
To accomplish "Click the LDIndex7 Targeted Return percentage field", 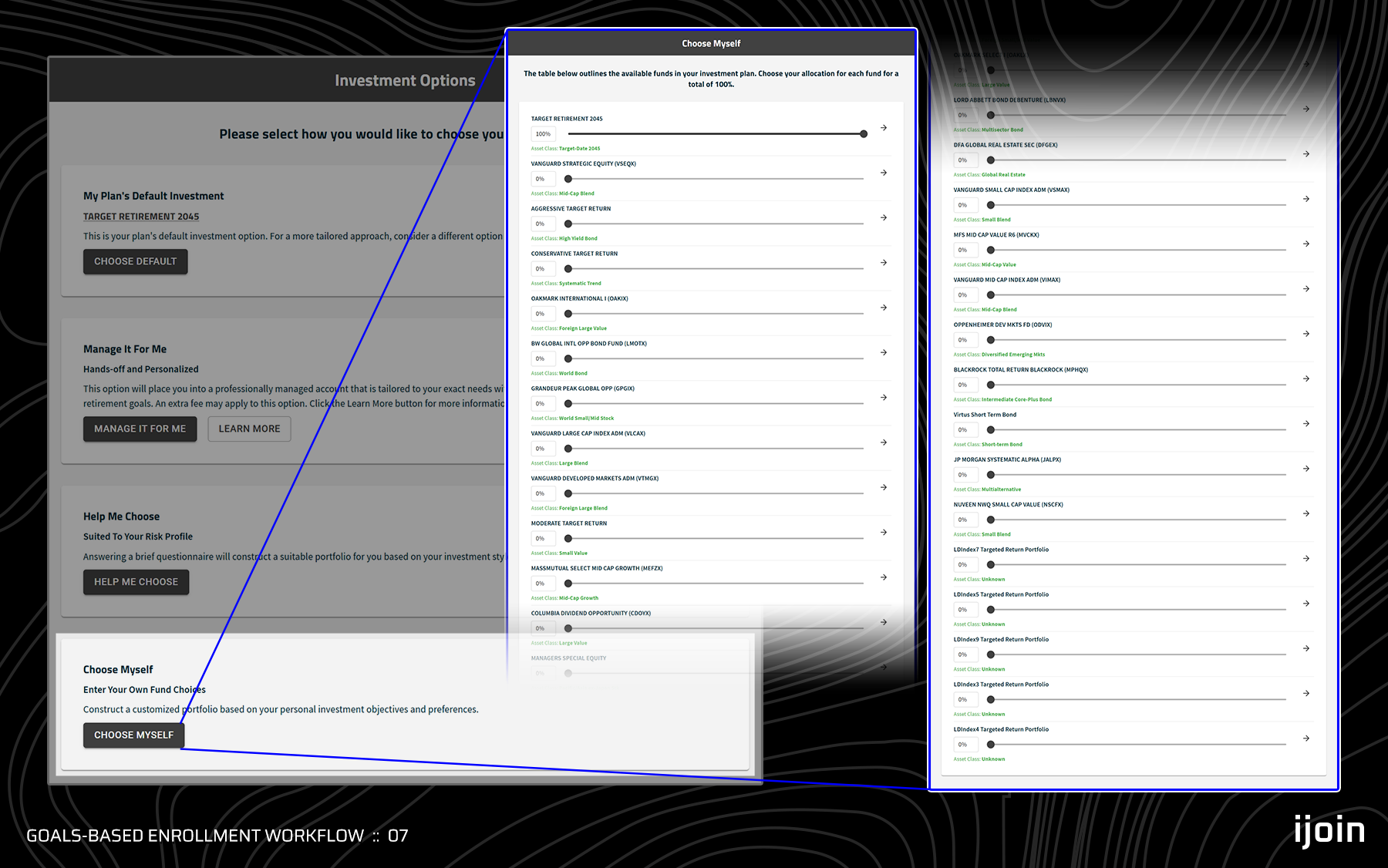I will [966, 565].
